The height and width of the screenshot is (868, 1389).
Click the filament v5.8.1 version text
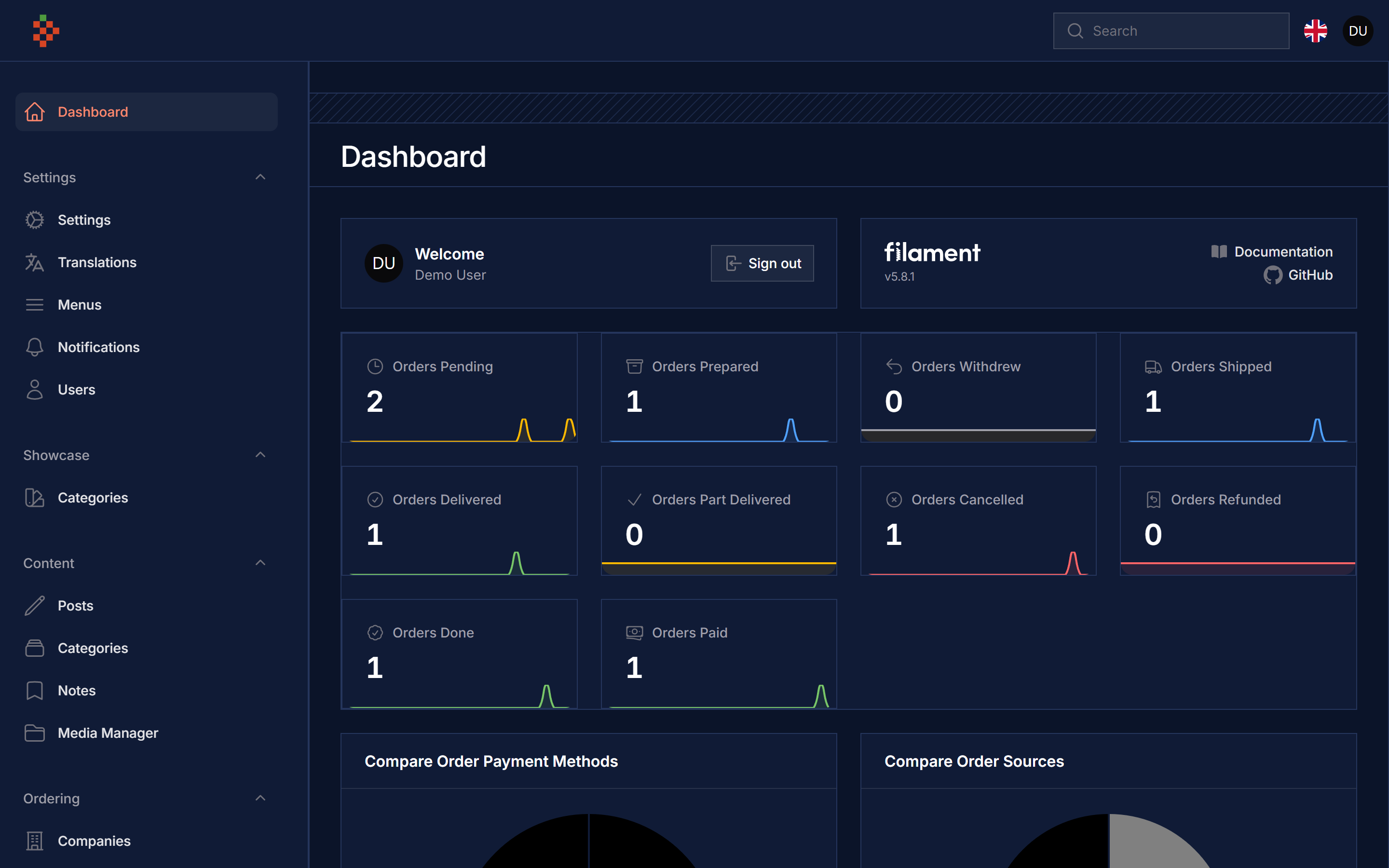pos(899,277)
